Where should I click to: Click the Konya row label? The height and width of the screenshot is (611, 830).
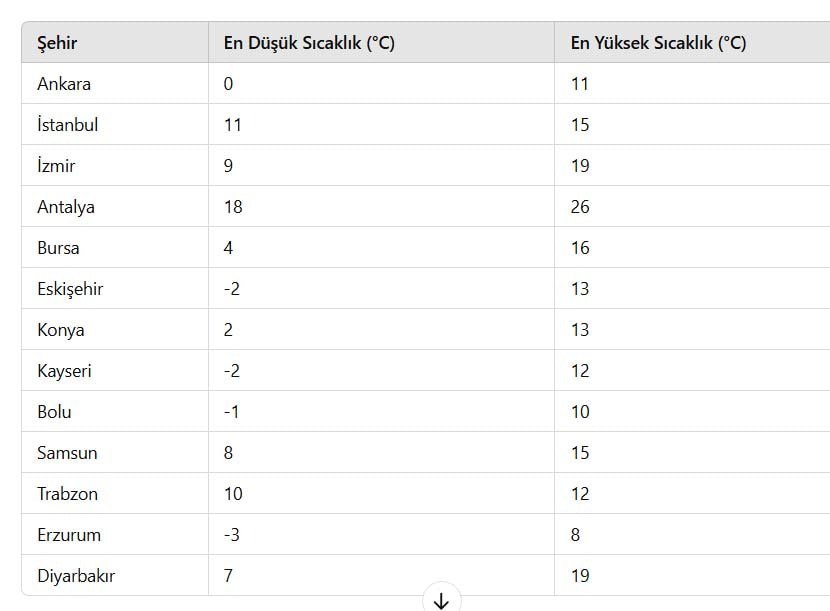tap(61, 330)
